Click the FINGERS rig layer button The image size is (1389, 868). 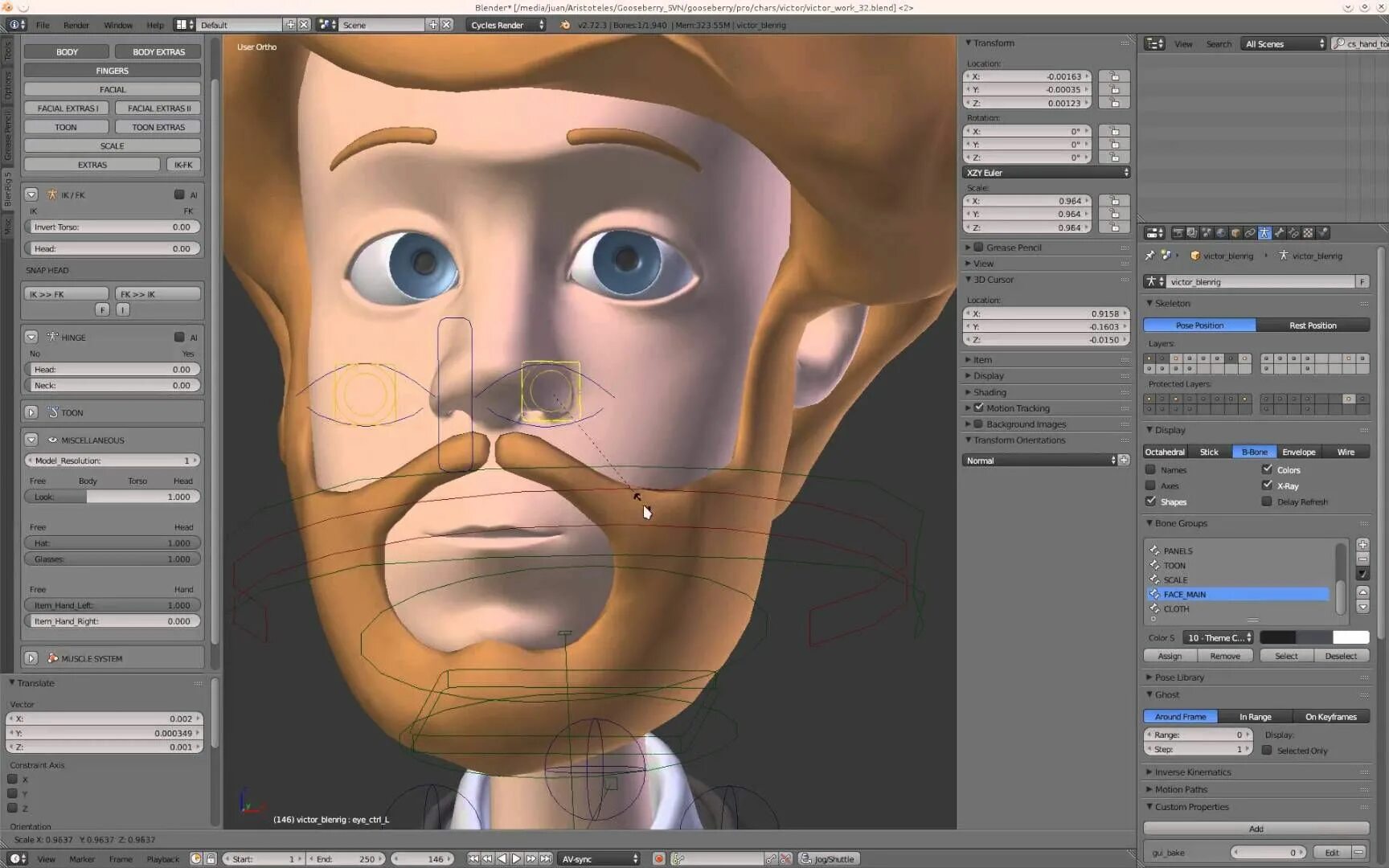coord(113,71)
